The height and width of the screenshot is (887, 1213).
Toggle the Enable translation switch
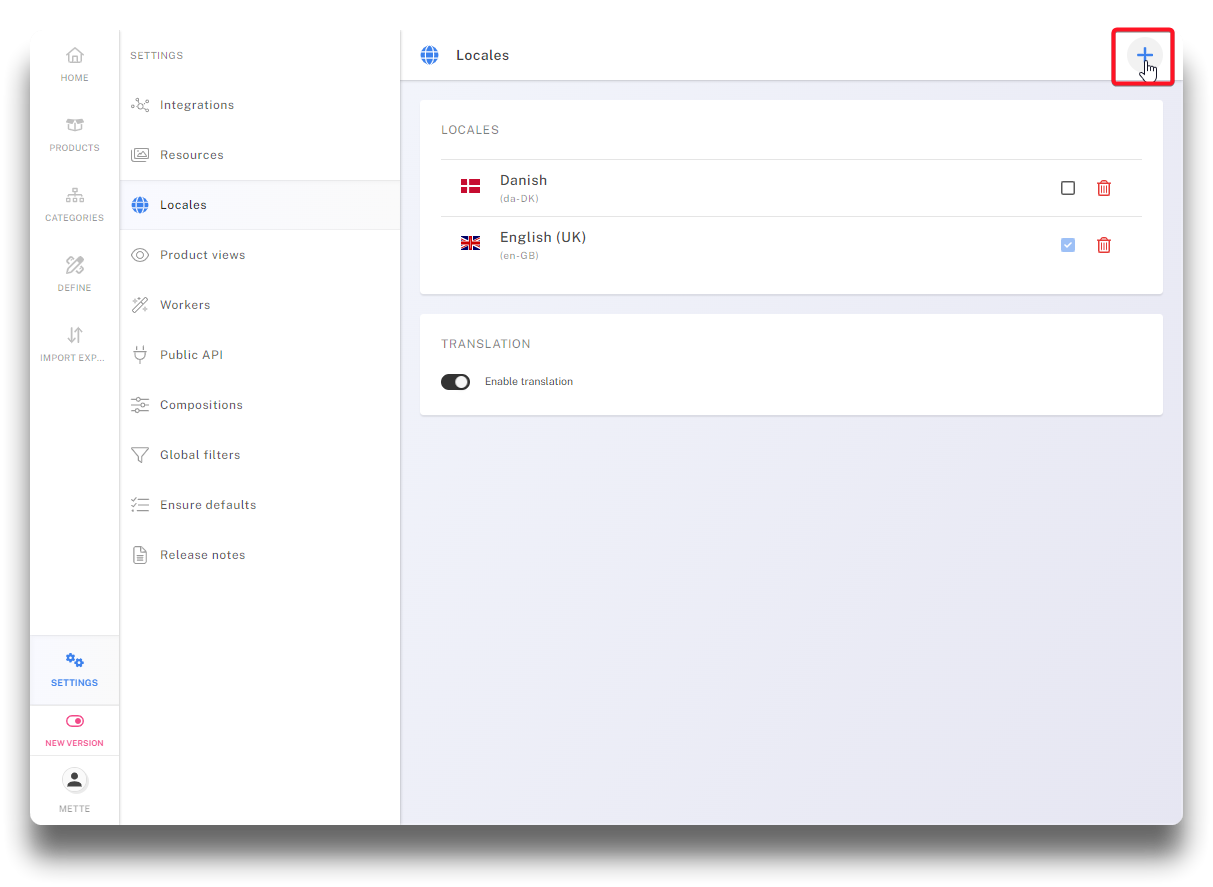[456, 382]
